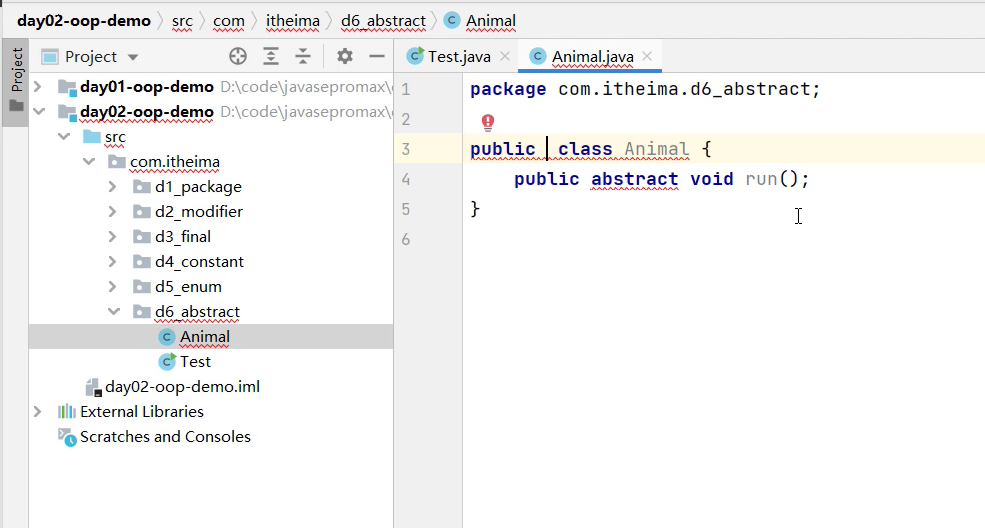
Task: Click the closing brace on line 5
Action: tap(475, 209)
